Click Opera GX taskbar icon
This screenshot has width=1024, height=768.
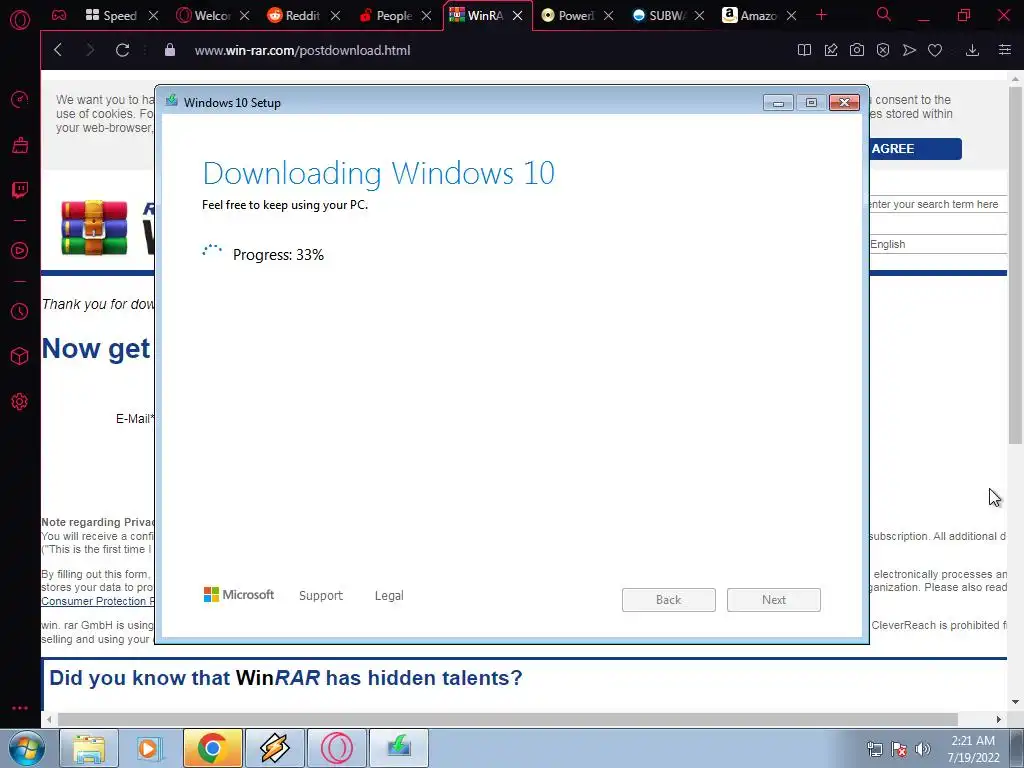(x=337, y=748)
